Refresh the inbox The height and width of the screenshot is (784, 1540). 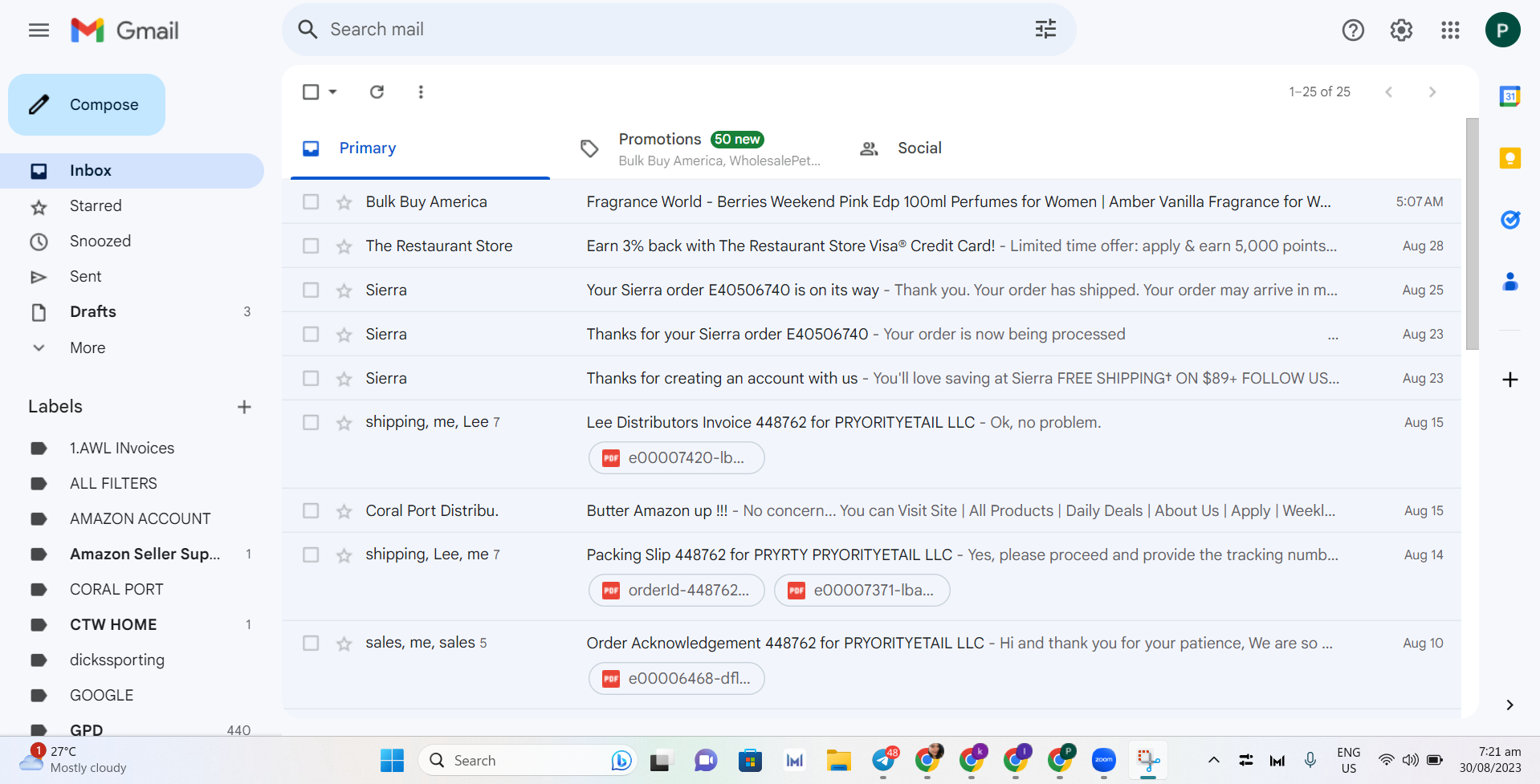pyautogui.click(x=377, y=91)
